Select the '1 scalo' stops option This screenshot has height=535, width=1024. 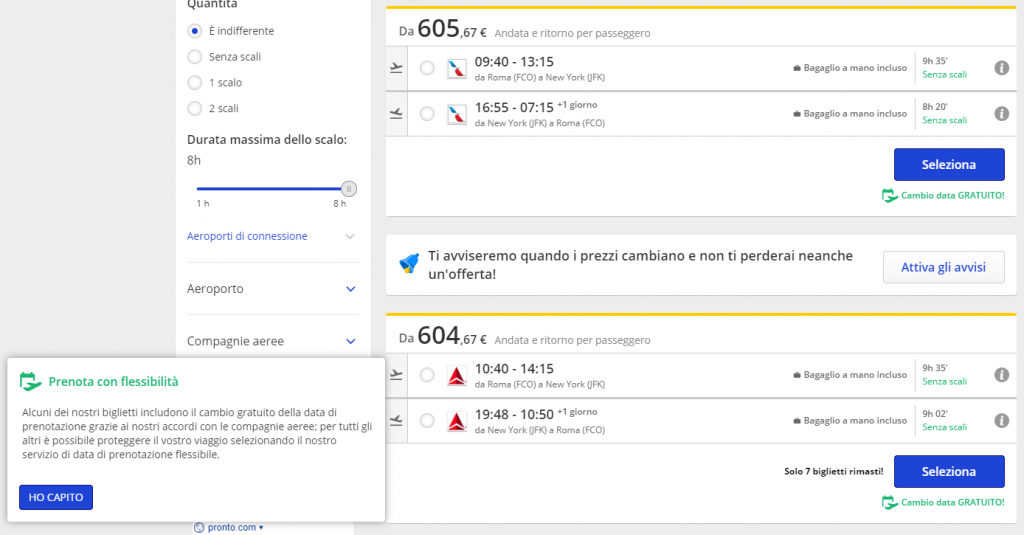195,83
